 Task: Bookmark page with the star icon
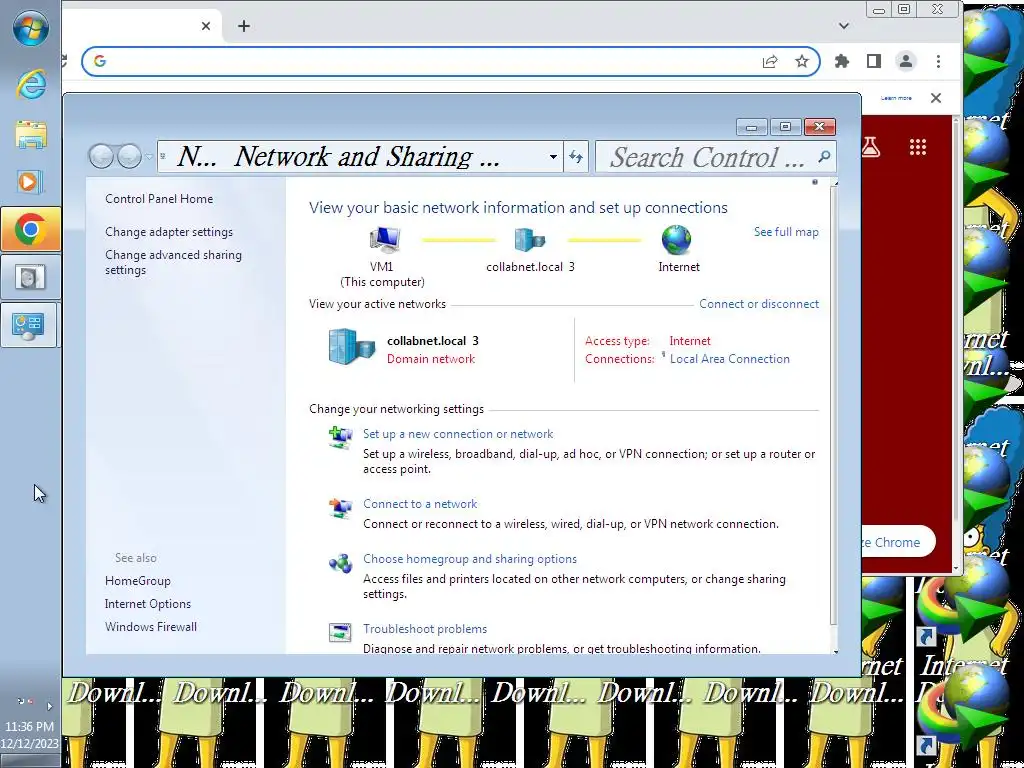coord(802,61)
